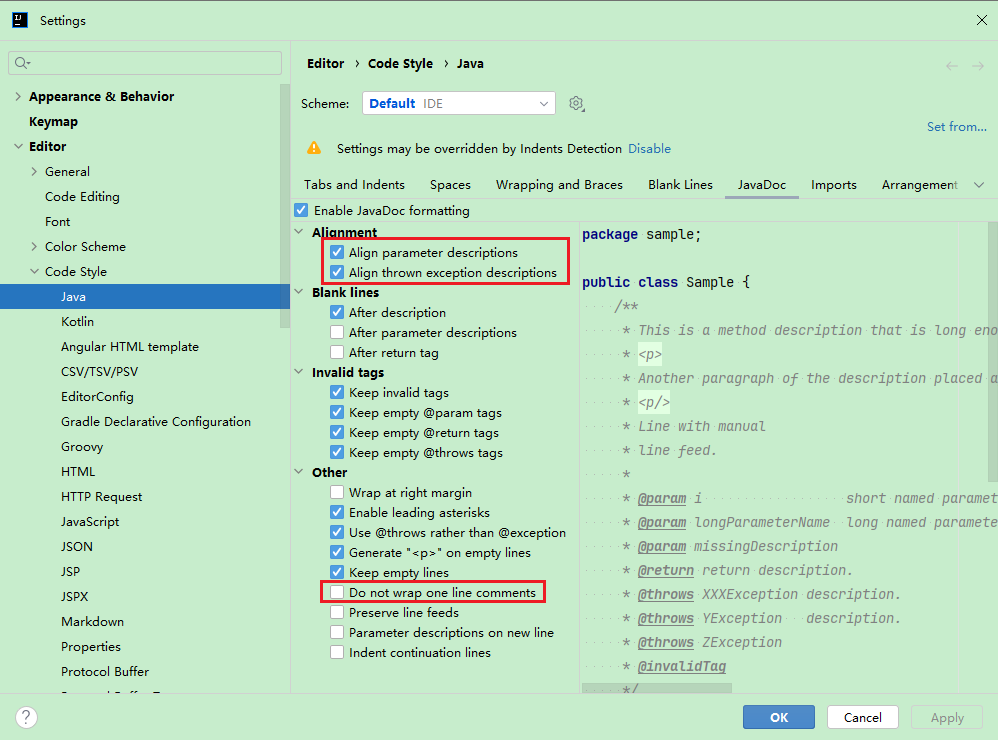Click the OK button
The height and width of the screenshot is (740, 998).
click(779, 717)
